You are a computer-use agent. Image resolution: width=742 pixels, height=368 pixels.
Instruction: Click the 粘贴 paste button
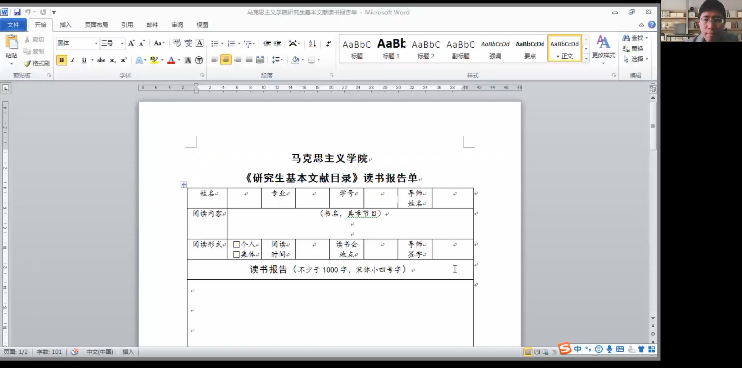click(x=11, y=49)
